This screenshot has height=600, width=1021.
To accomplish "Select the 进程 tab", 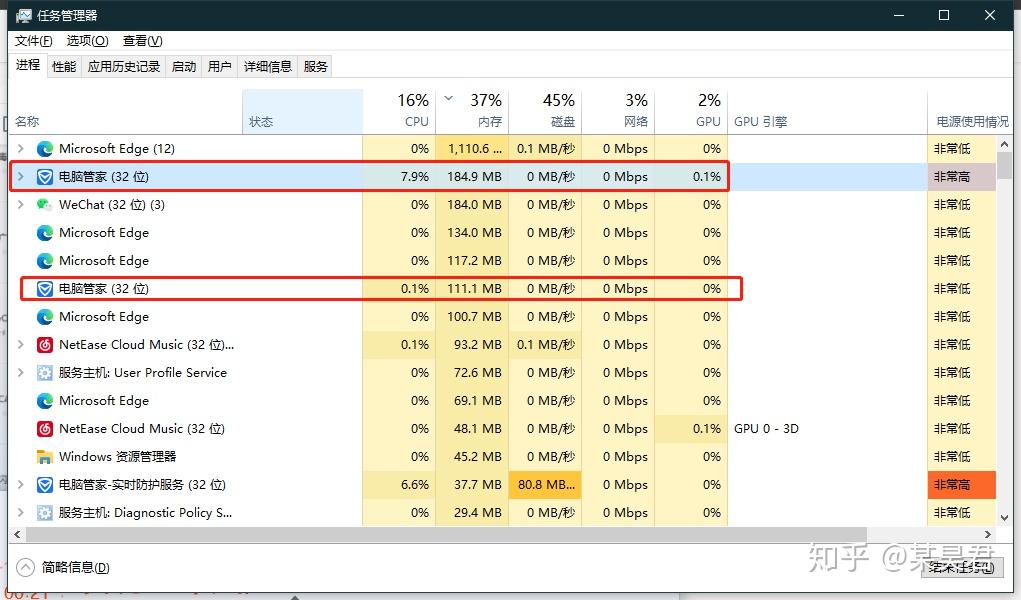I will pos(28,65).
